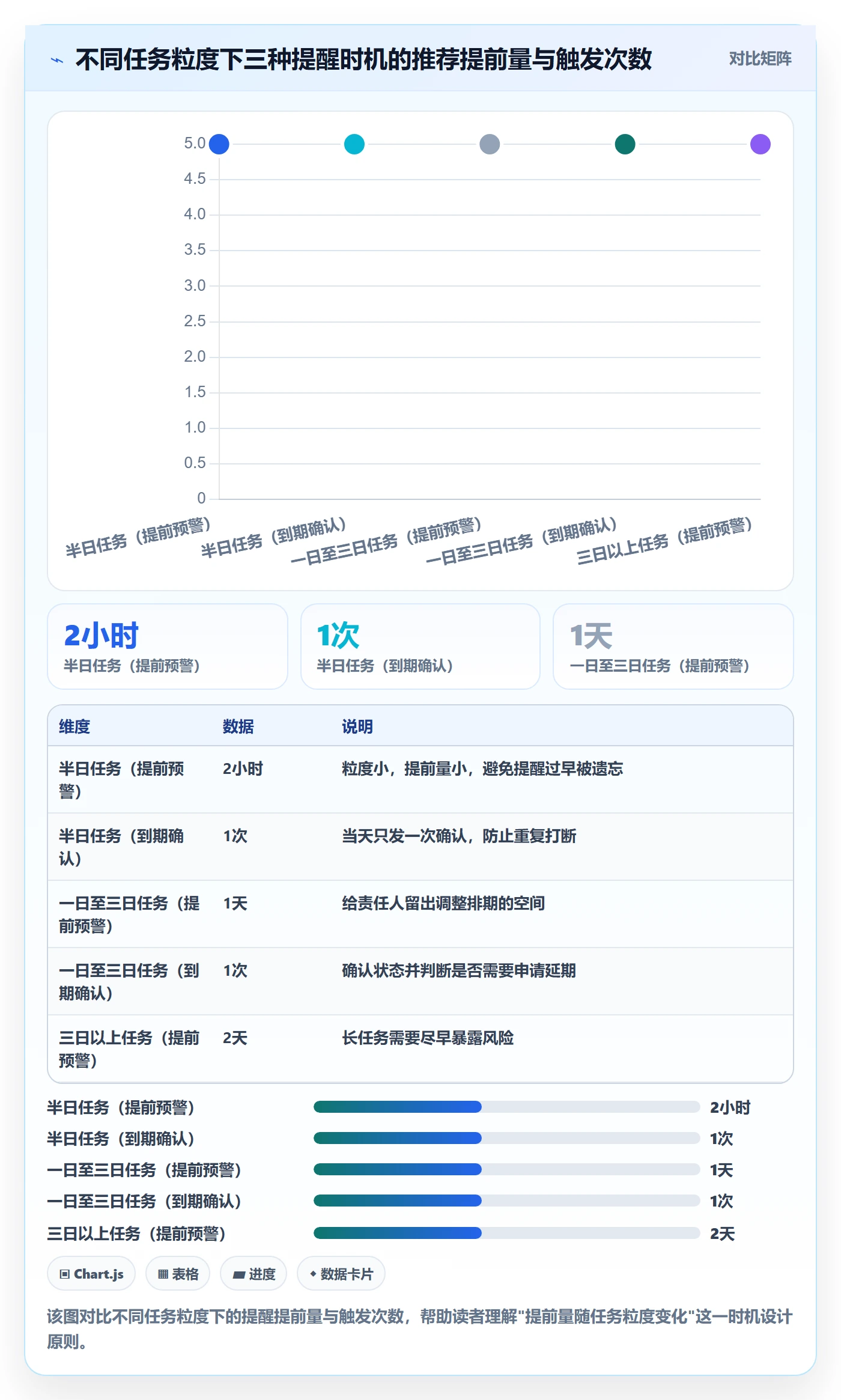The width and height of the screenshot is (841, 1400).
Task: Click description 粒度小，提前量小，避免提醒过早被遗忘
Action: point(482,768)
